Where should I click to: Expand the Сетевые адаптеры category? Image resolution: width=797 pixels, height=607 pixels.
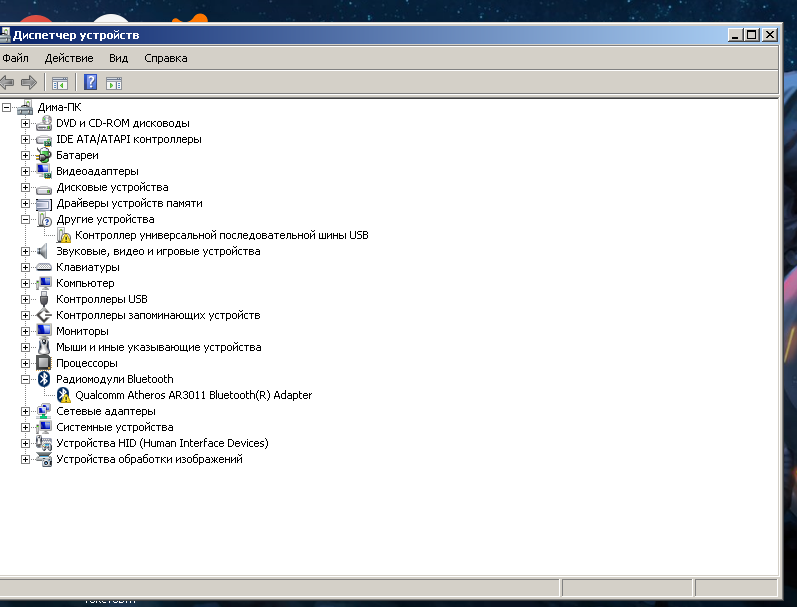26,411
